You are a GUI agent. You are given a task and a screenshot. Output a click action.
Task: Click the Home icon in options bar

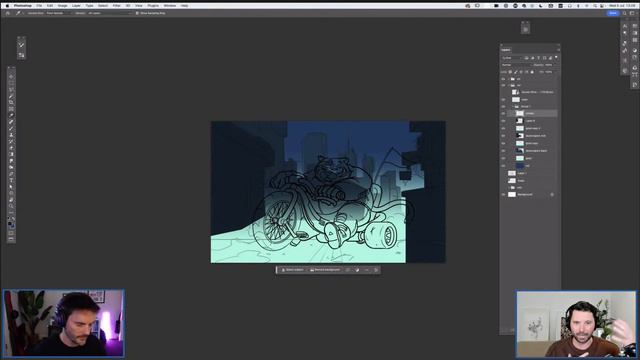[x=8, y=13]
